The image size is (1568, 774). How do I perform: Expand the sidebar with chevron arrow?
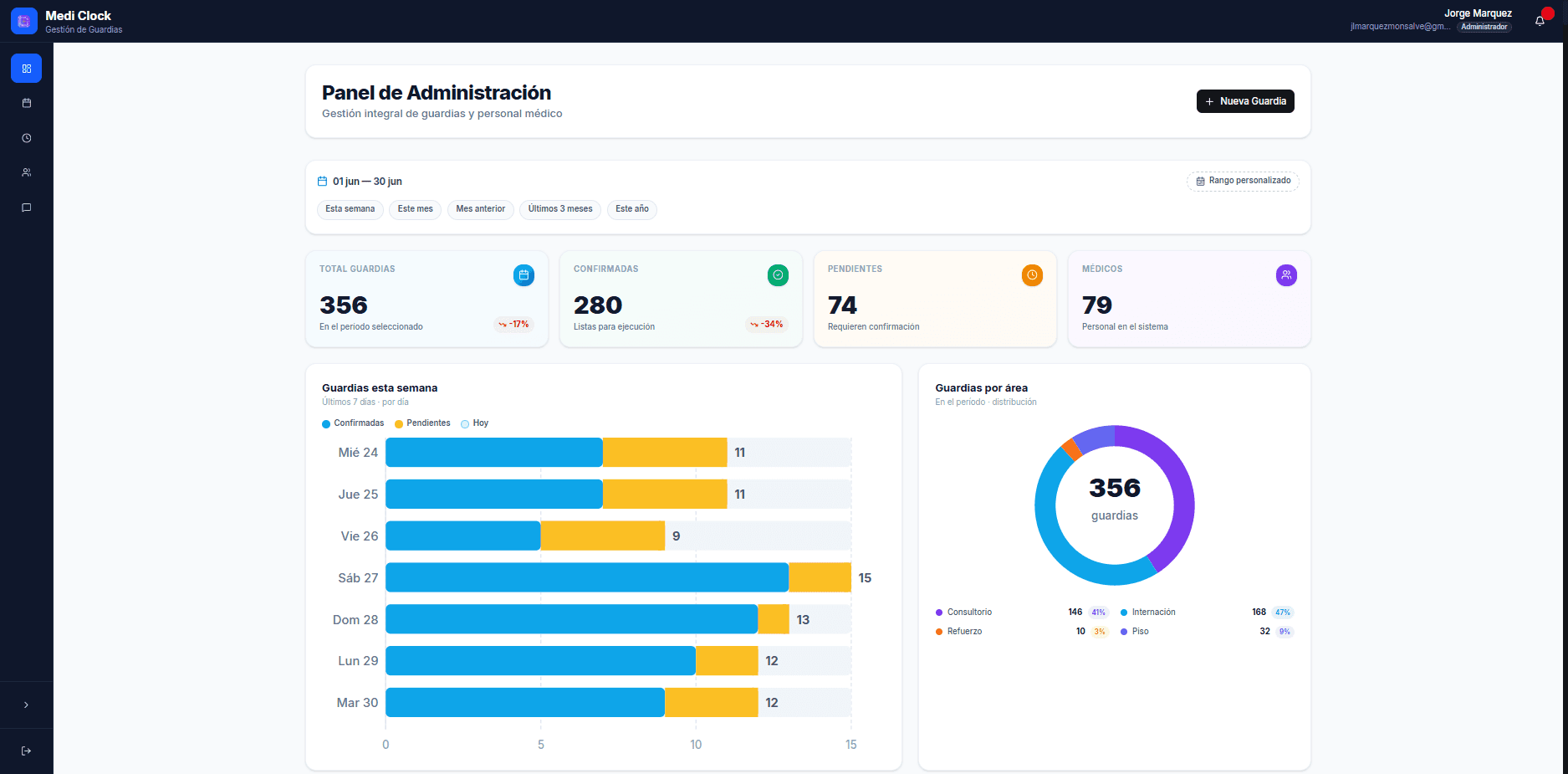(26, 705)
